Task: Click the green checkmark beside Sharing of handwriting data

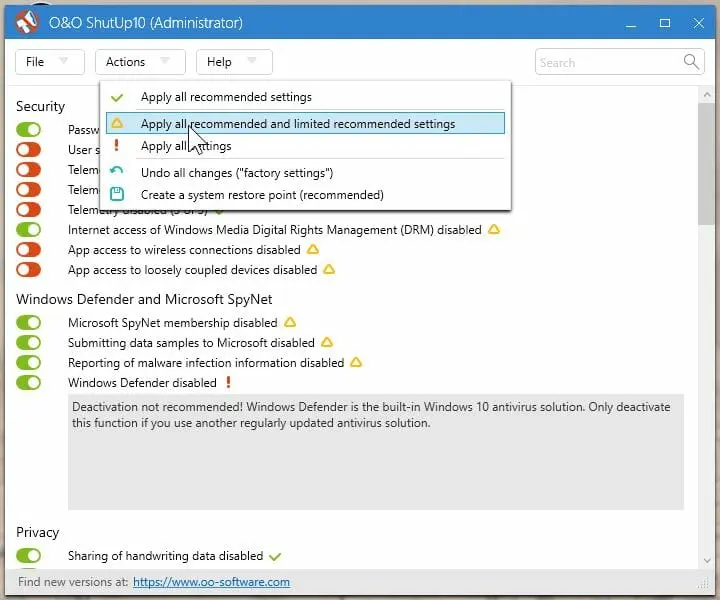Action: 276,556
